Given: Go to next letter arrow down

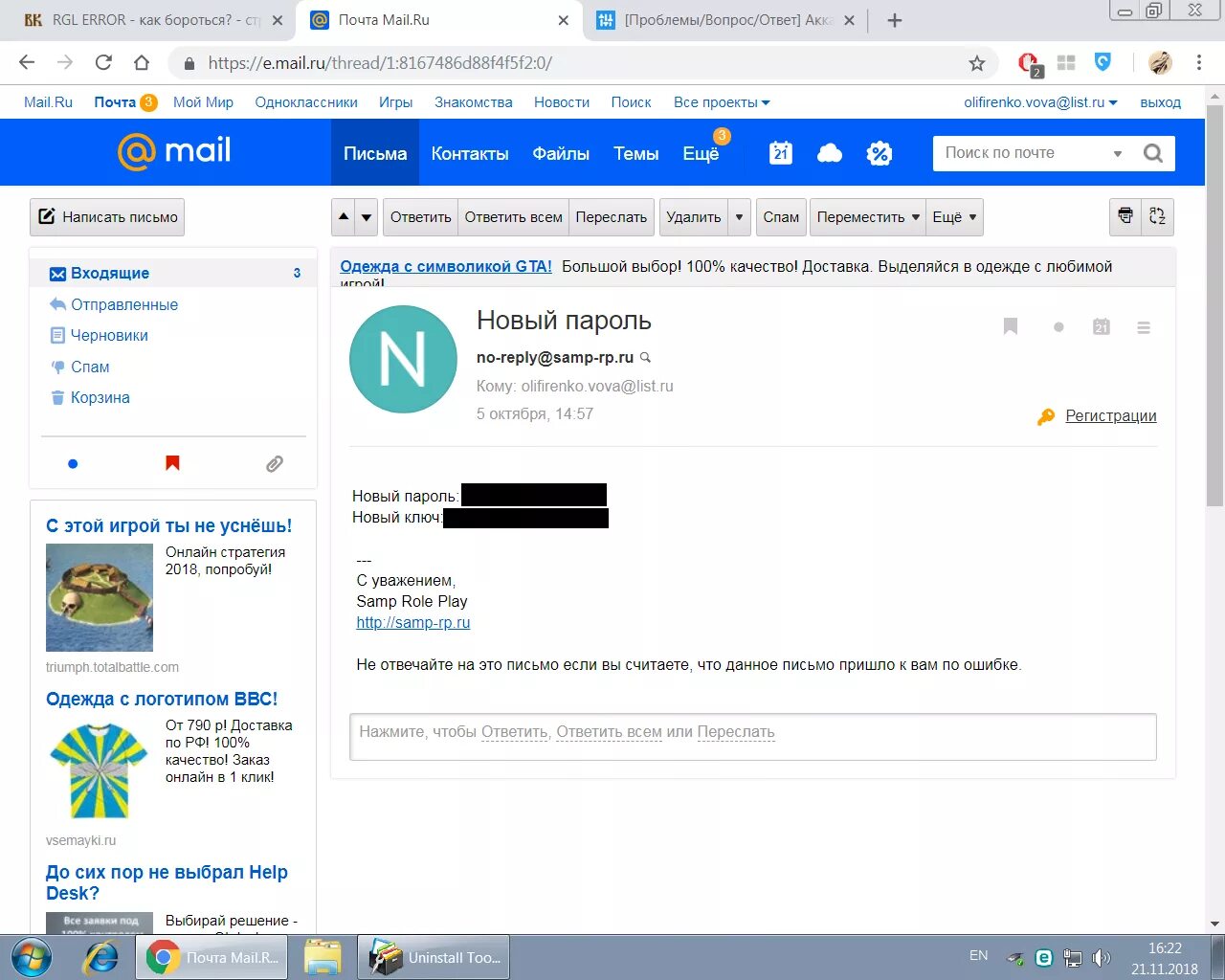Looking at the screenshot, I should tap(367, 217).
